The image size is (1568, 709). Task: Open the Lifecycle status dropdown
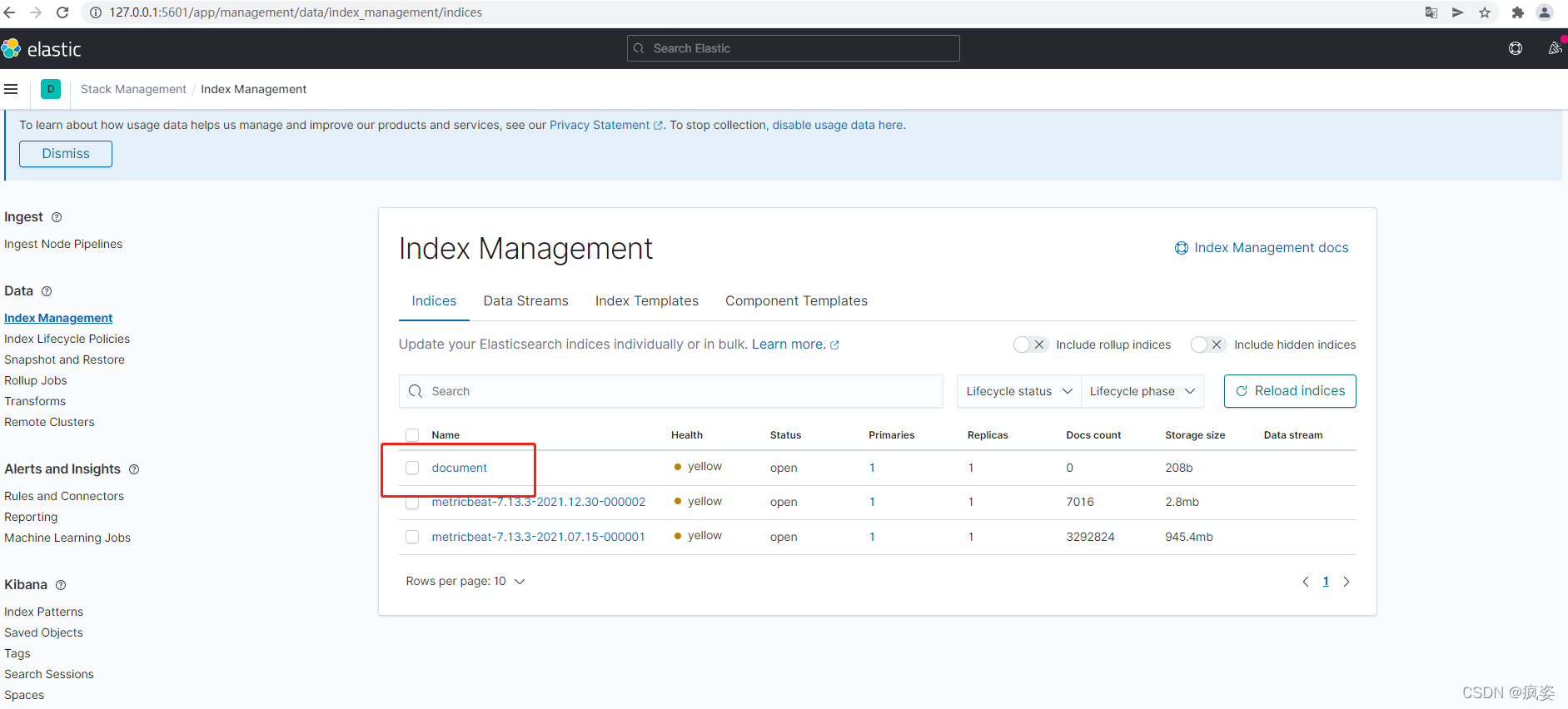(1019, 391)
